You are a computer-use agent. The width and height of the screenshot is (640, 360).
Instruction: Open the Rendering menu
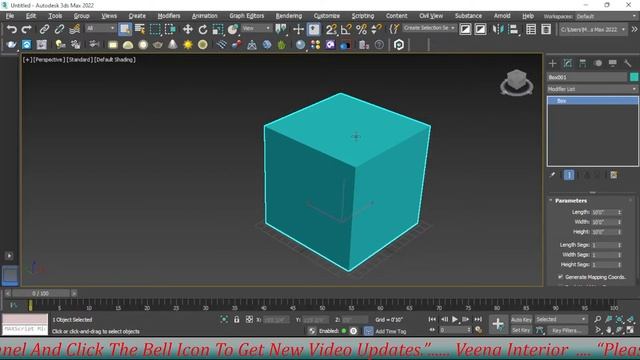tap(289, 16)
